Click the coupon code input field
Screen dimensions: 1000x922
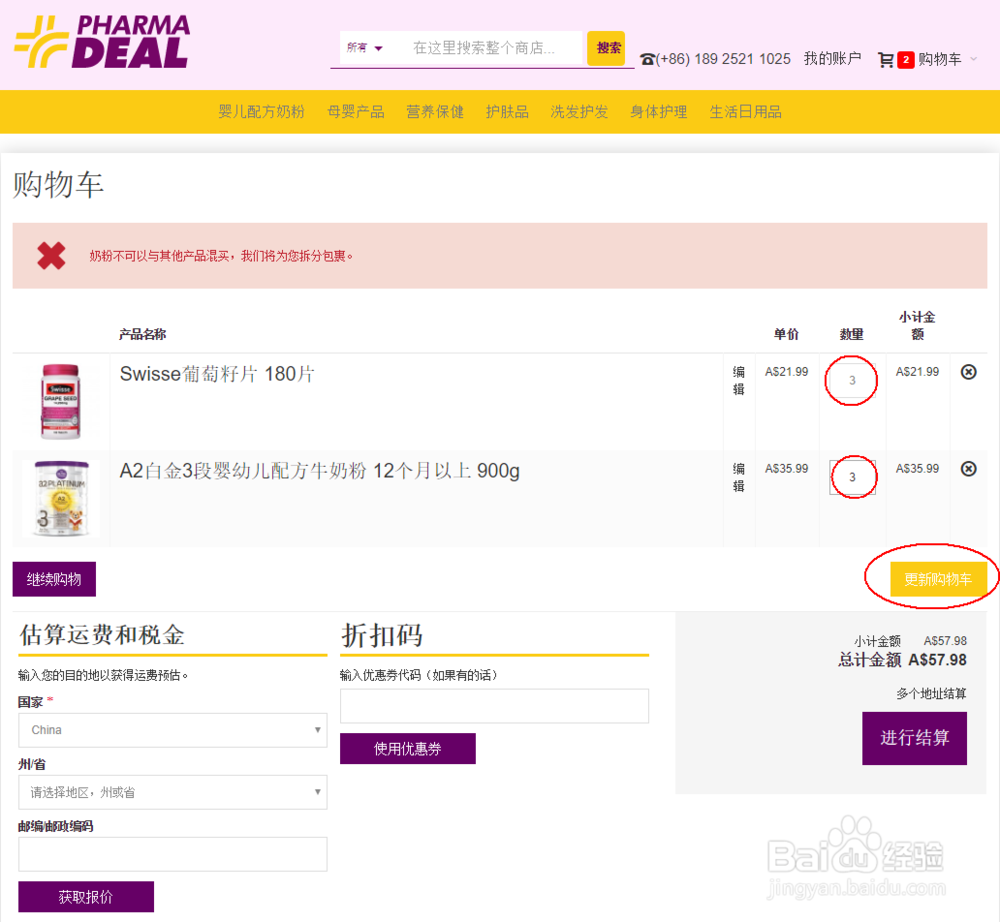click(x=494, y=706)
